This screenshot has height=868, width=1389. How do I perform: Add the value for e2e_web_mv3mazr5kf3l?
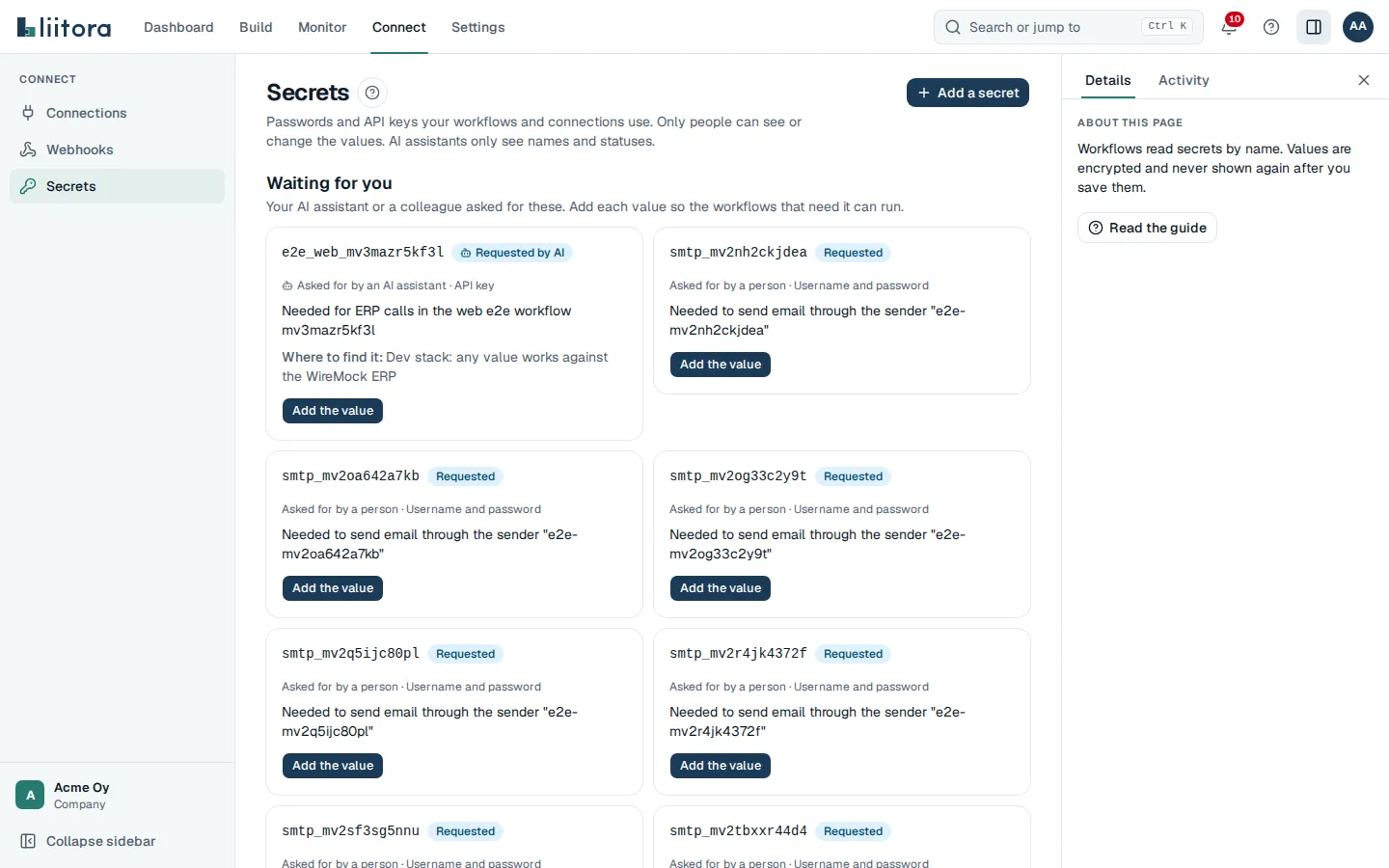(x=333, y=411)
